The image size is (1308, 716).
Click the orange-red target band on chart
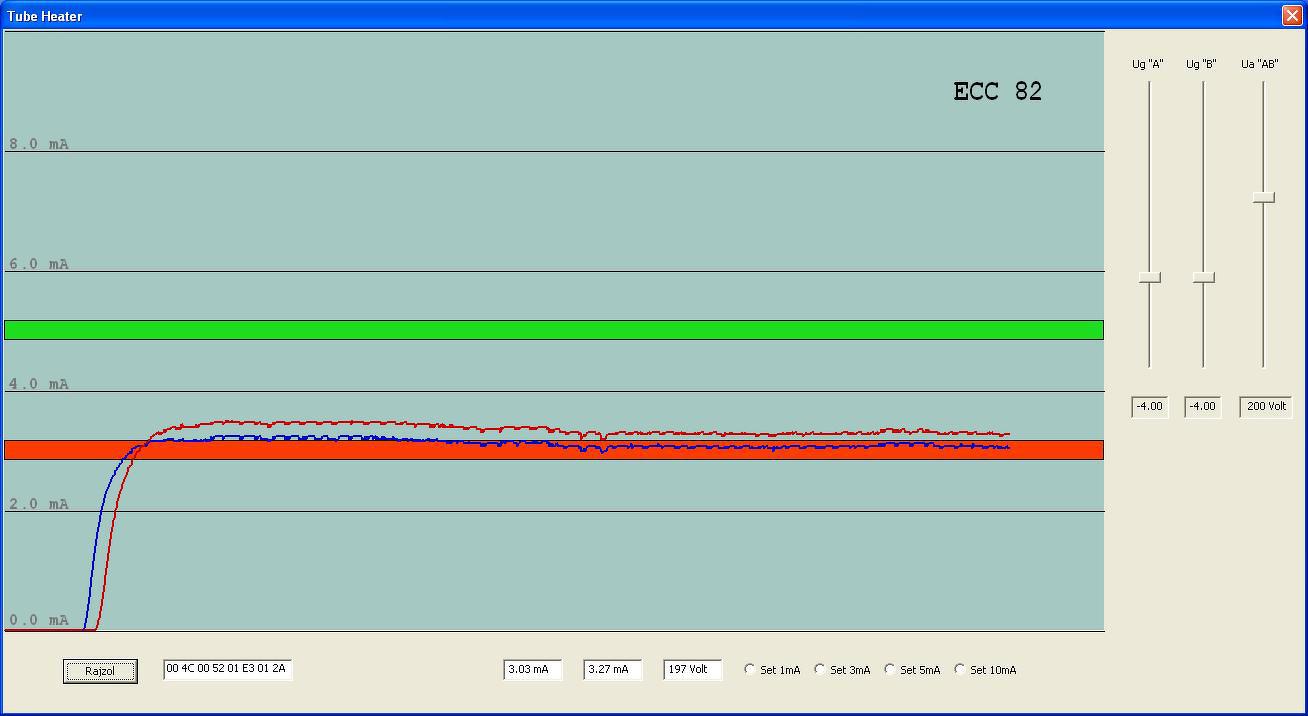point(554,450)
